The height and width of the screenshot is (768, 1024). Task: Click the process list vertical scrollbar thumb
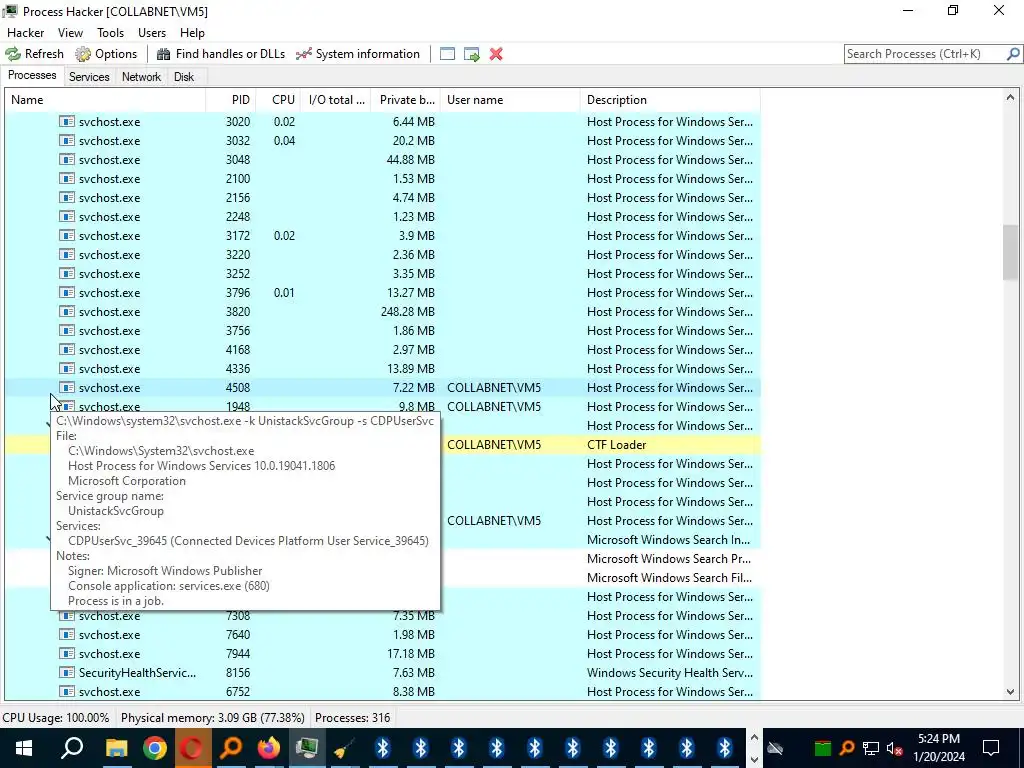[x=1010, y=253]
